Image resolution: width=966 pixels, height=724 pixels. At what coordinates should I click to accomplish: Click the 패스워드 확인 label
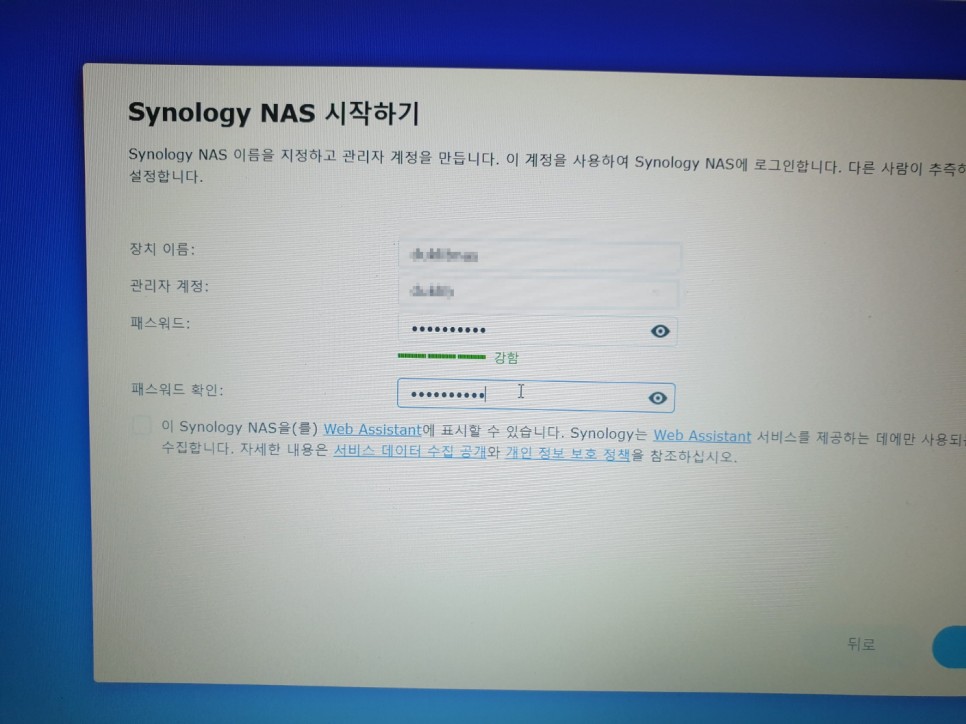coord(177,389)
